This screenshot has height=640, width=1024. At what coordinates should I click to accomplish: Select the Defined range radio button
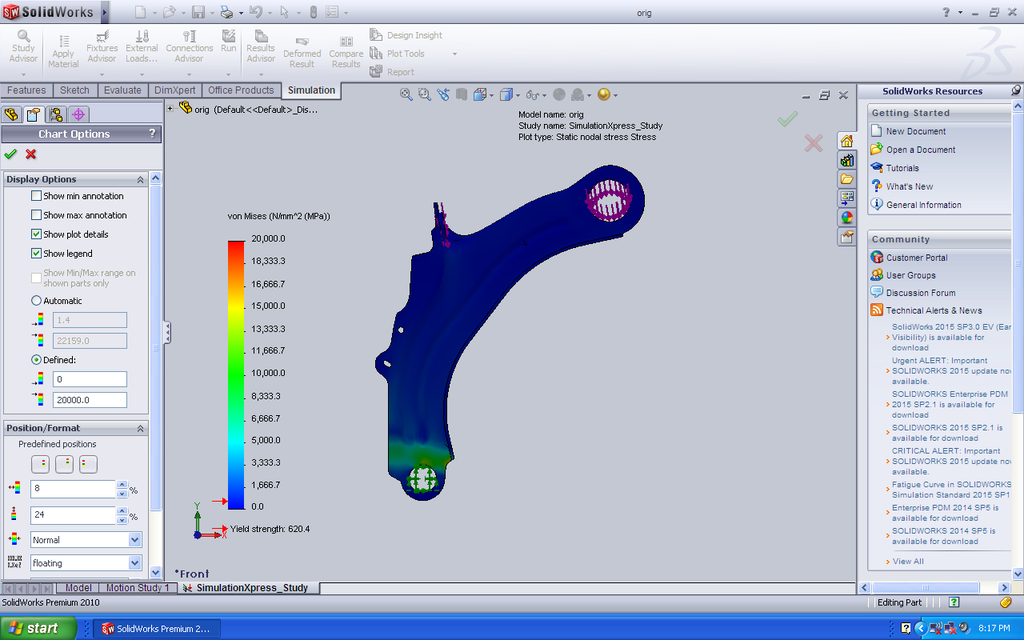(37, 360)
